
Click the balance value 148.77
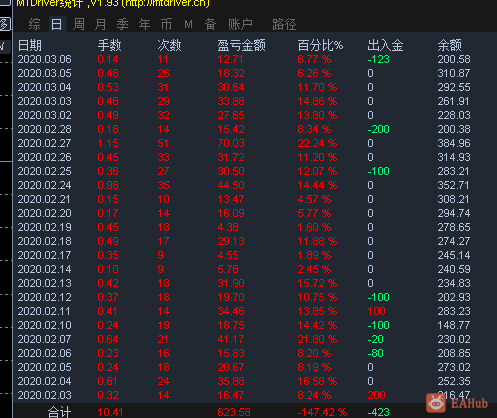pos(454,325)
